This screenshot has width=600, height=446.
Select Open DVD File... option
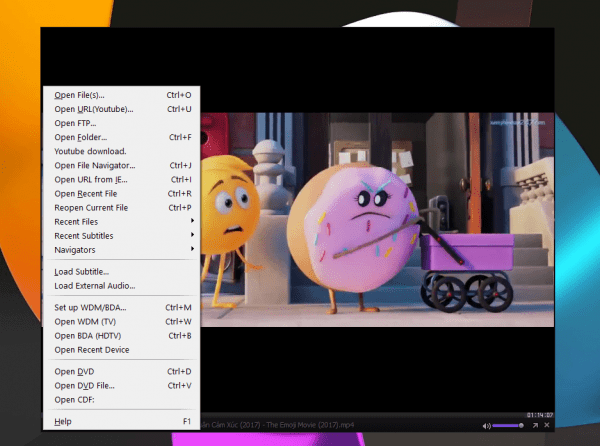(122, 386)
